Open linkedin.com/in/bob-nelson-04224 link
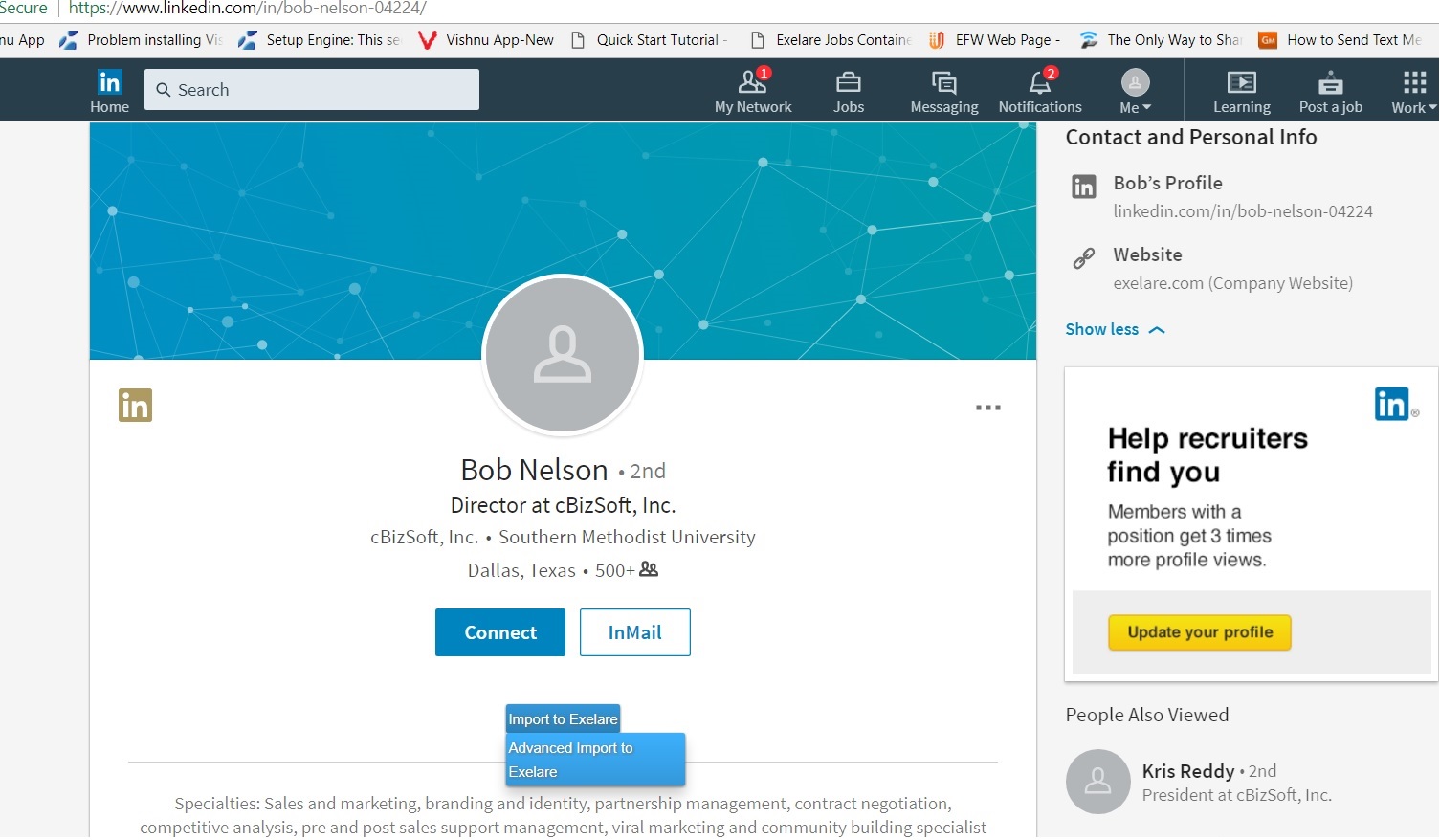The image size is (1440, 840). pyautogui.click(x=1243, y=211)
